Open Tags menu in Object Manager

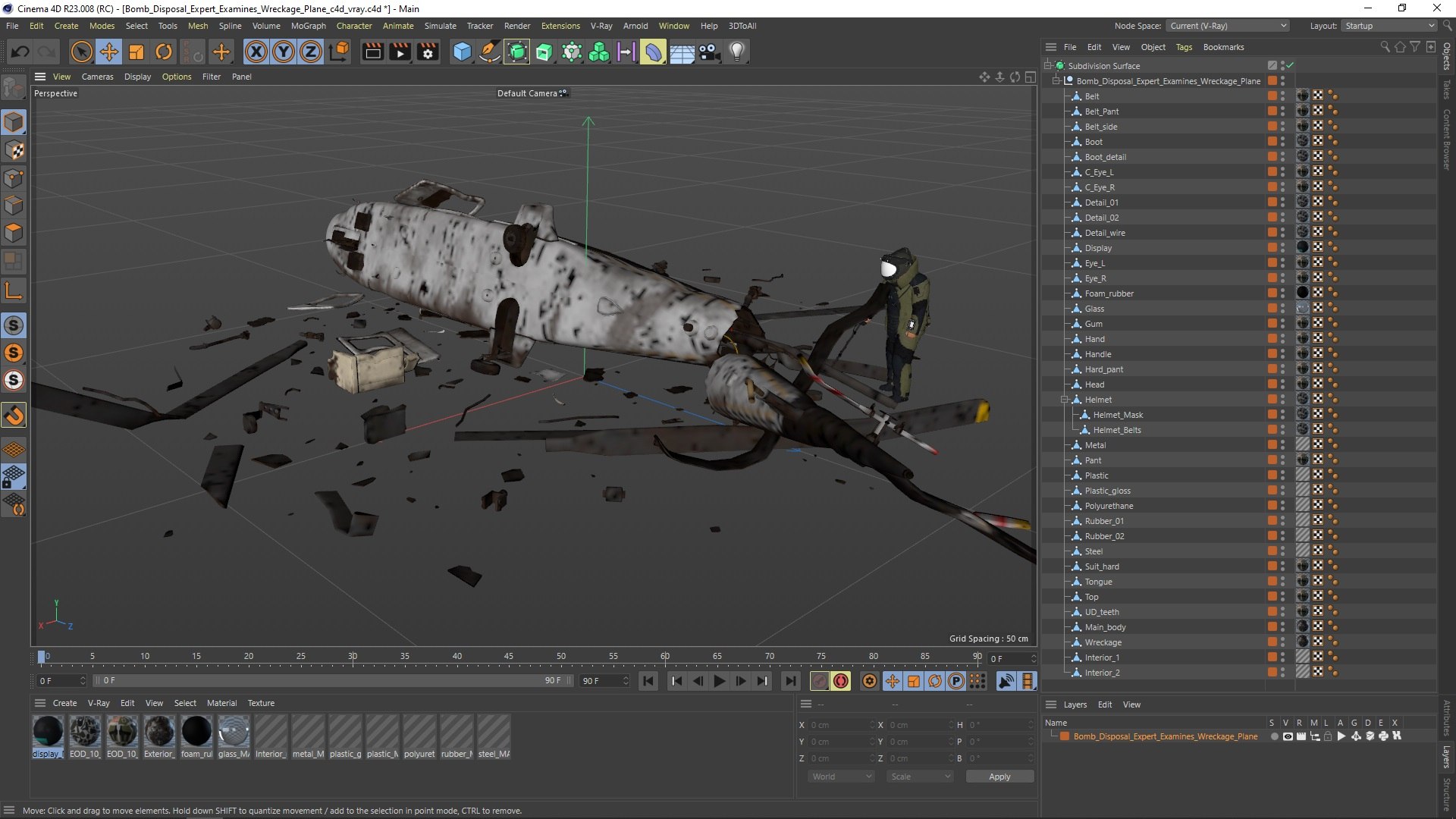point(1184,47)
